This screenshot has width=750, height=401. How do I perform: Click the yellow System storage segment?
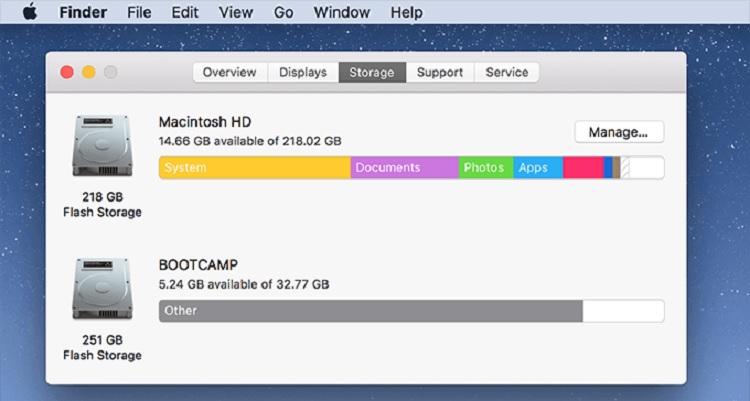pyautogui.click(x=255, y=167)
